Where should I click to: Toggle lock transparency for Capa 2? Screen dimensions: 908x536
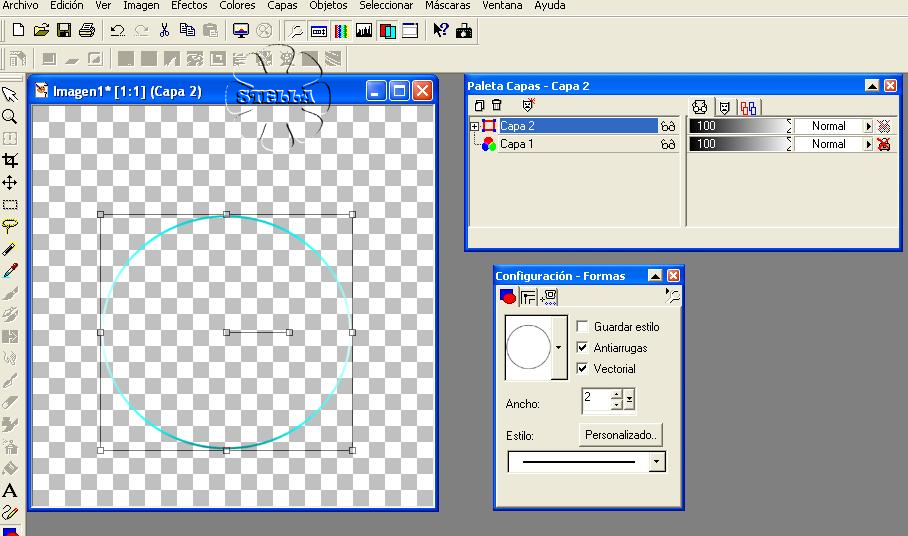point(884,126)
